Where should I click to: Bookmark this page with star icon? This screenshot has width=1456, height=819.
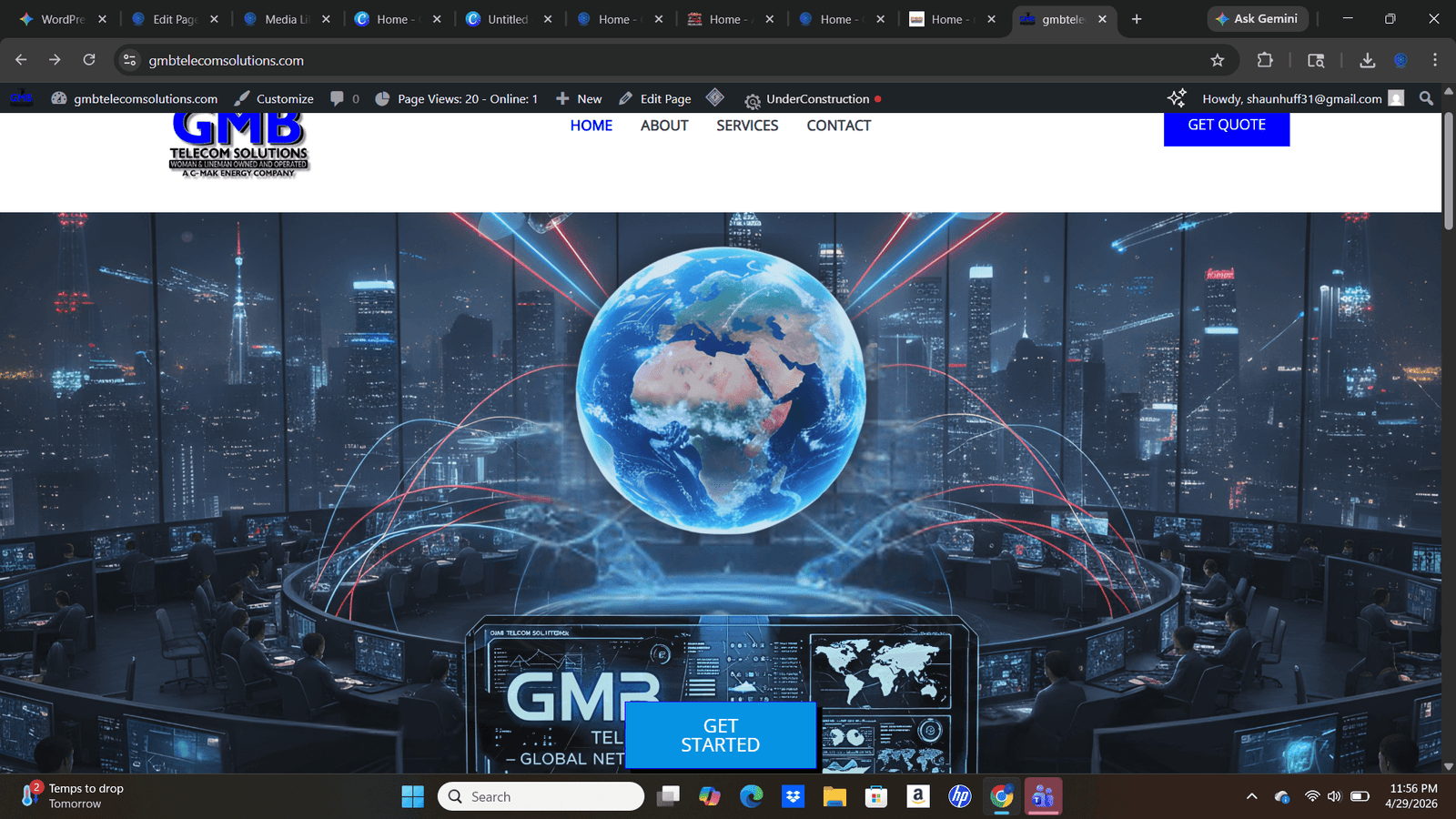[x=1218, y=60]
